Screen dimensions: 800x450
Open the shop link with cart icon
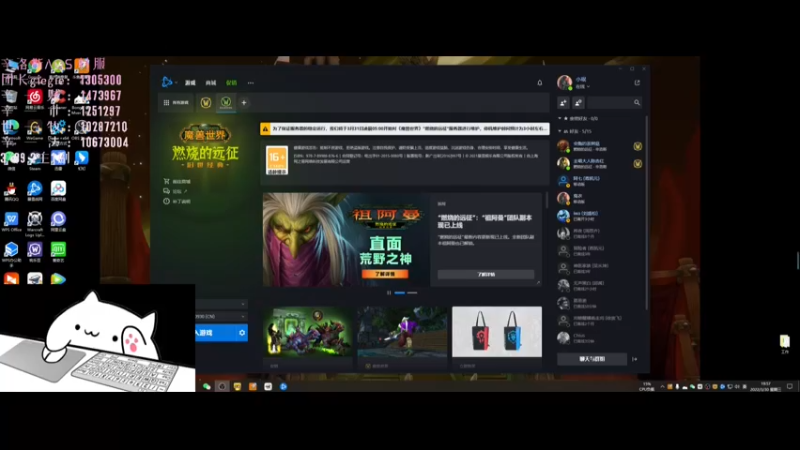point(177,181)
